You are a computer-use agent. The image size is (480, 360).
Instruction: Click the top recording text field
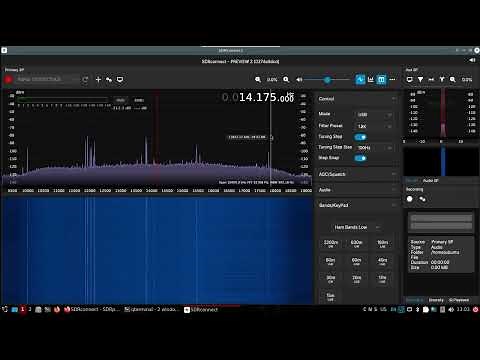[441, 218]
